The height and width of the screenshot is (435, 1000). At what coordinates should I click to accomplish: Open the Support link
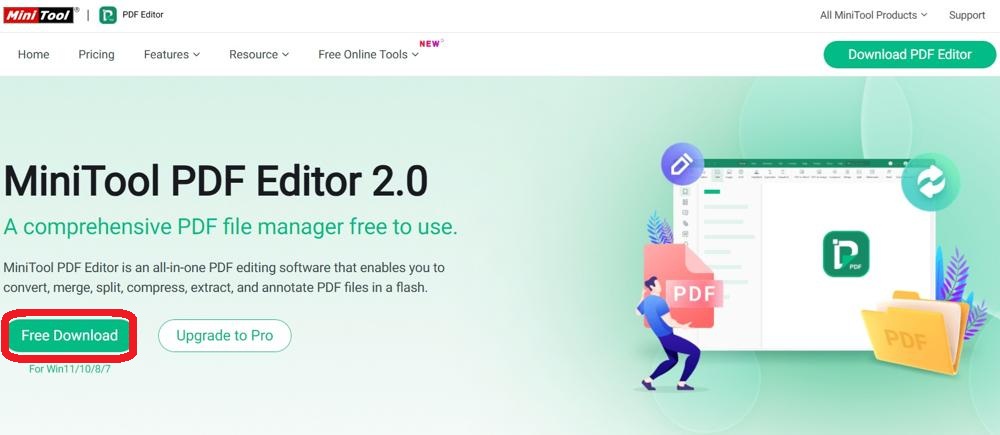coord(967,15)
